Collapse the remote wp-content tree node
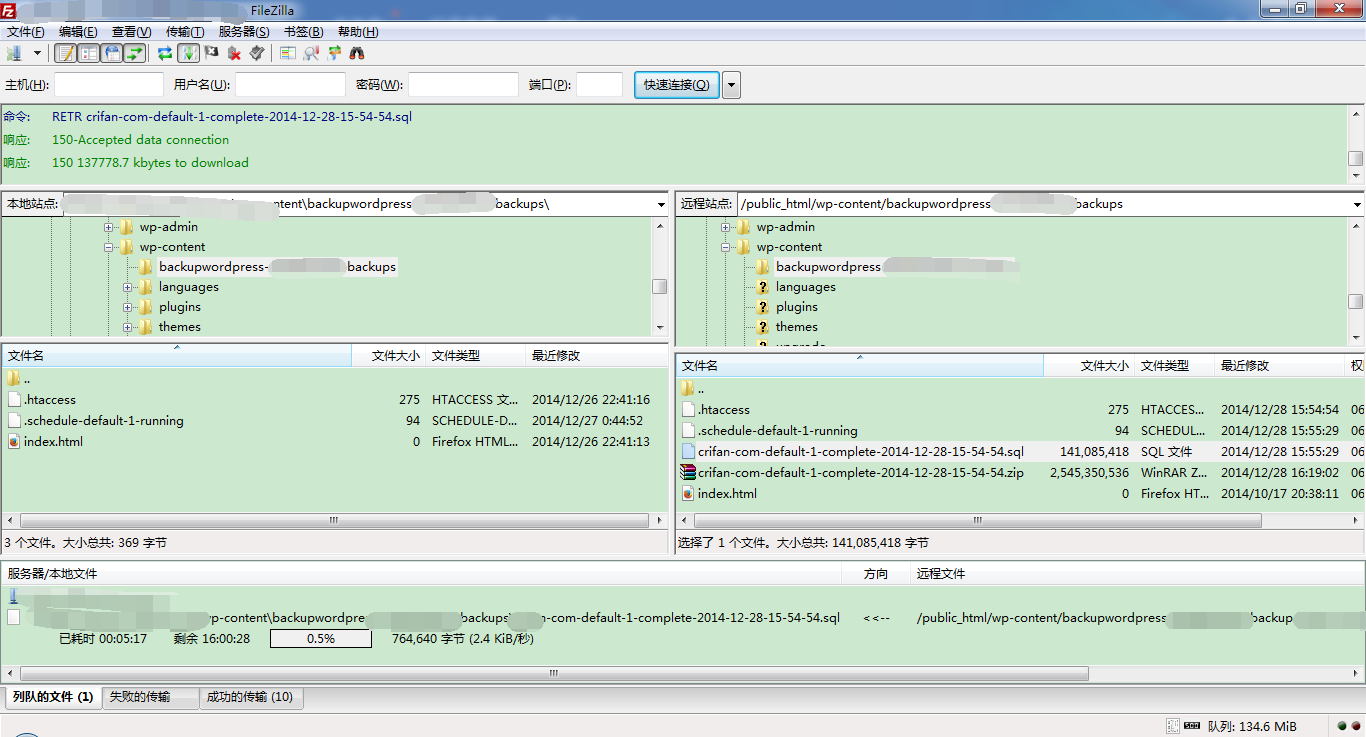 pyautogui.click(x=726, y=247)
